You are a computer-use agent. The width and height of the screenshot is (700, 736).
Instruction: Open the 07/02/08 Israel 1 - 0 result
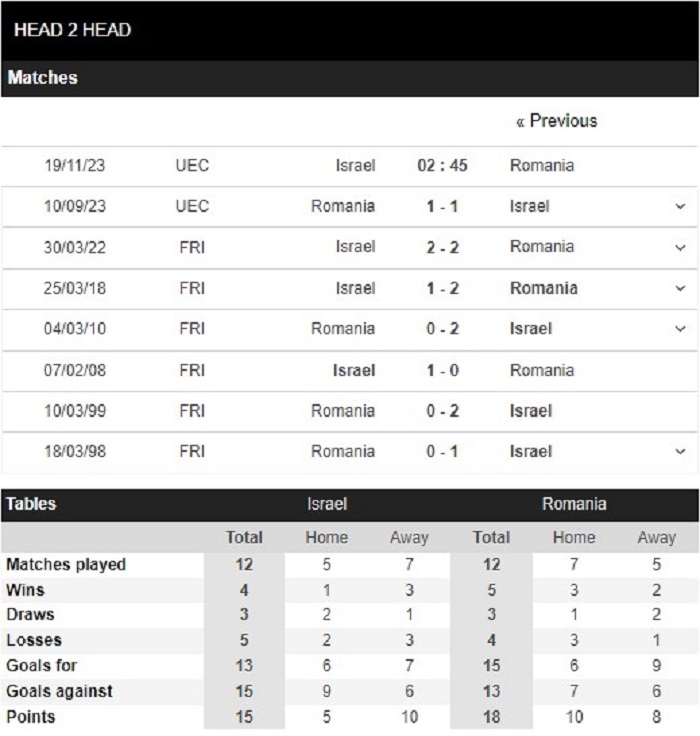pos(442,370)
